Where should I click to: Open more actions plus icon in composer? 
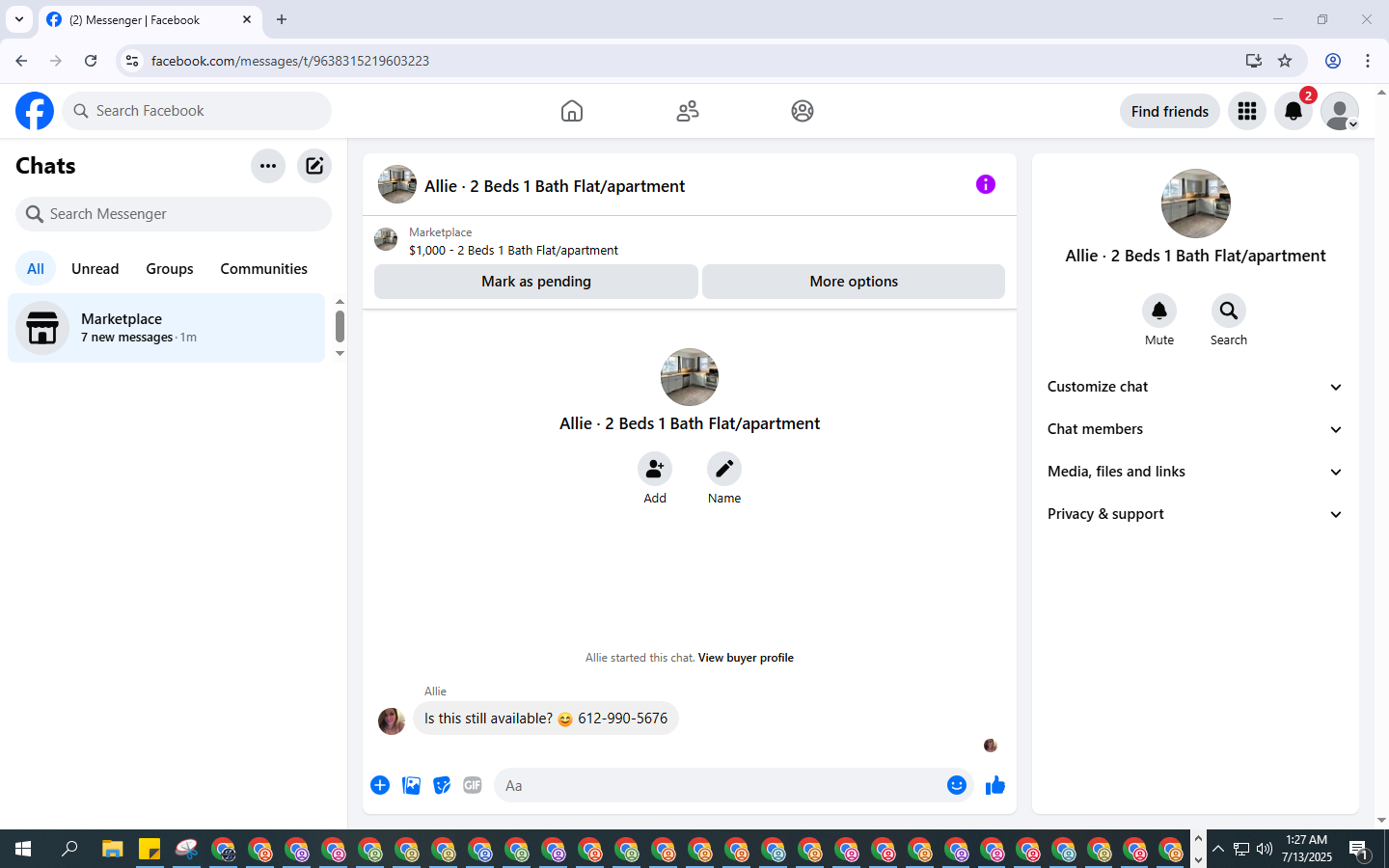[380, 785]
